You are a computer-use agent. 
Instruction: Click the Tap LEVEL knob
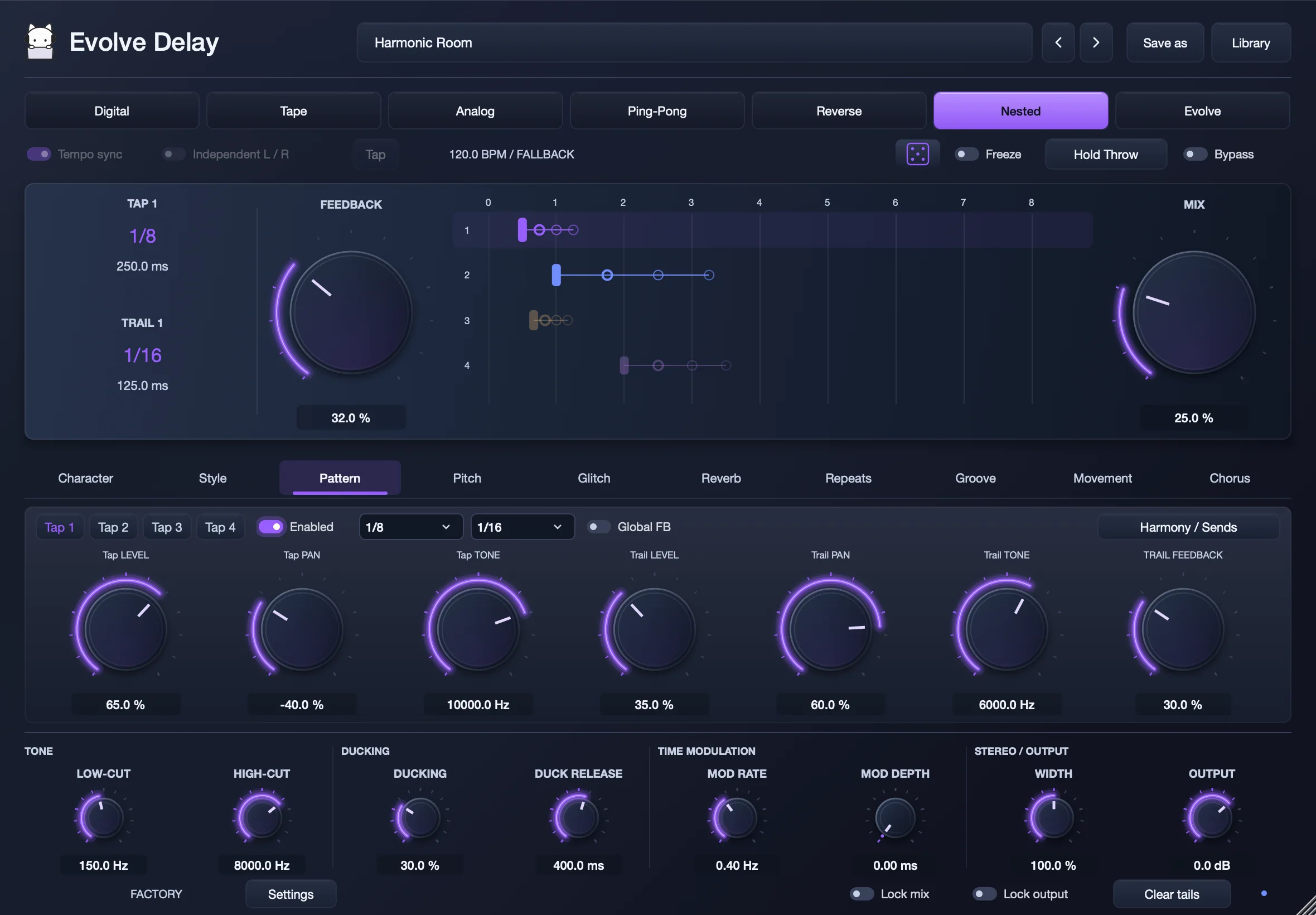pyautogui.click(x=125, y=629)
